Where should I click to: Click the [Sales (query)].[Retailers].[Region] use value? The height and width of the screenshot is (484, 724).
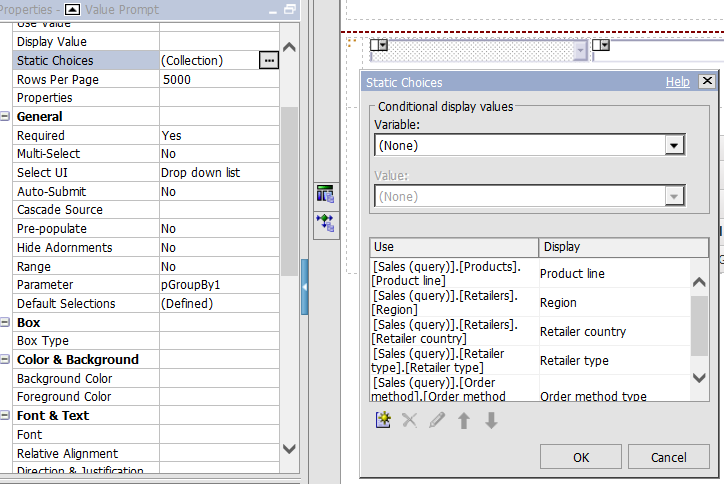tap(445, 302)
